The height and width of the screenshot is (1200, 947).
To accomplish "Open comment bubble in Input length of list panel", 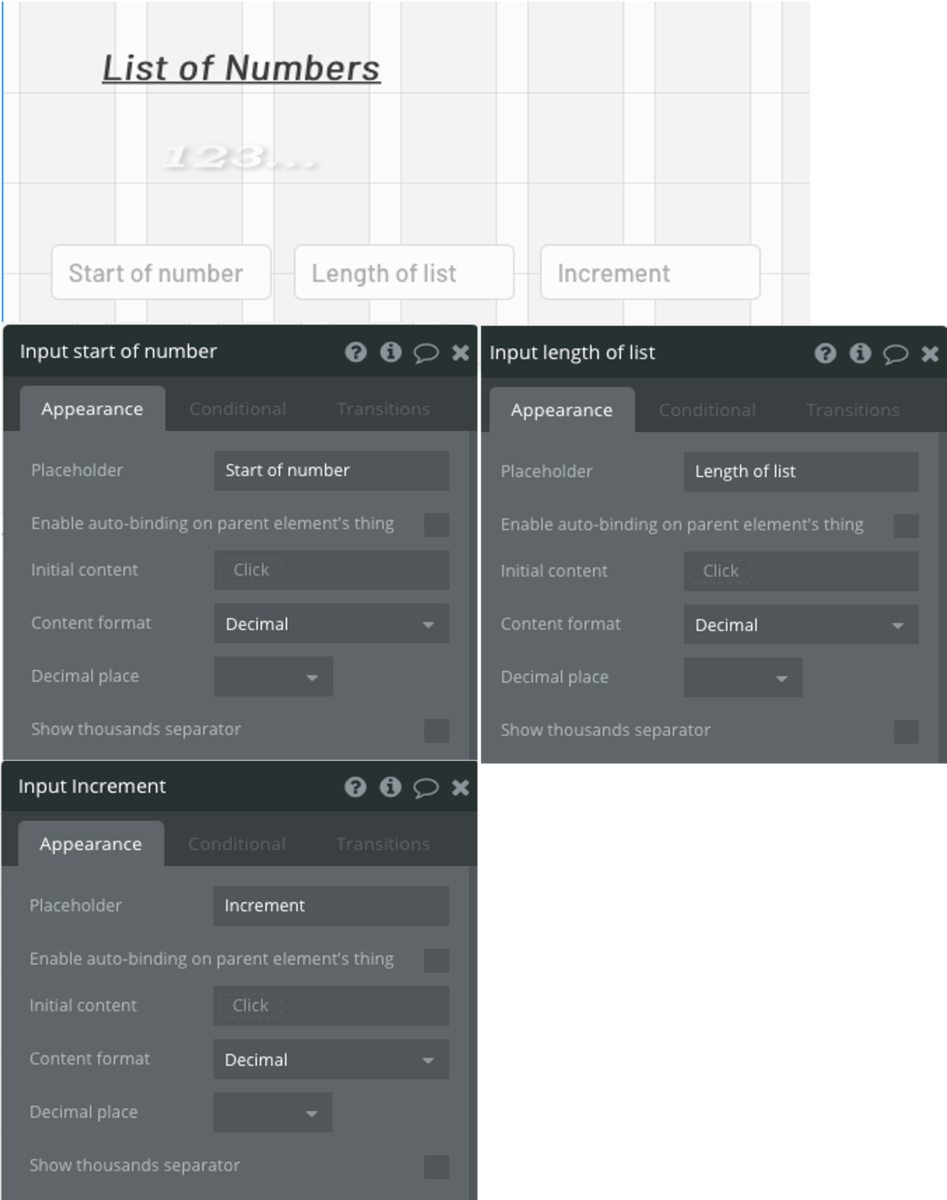I will click(895, 354).
